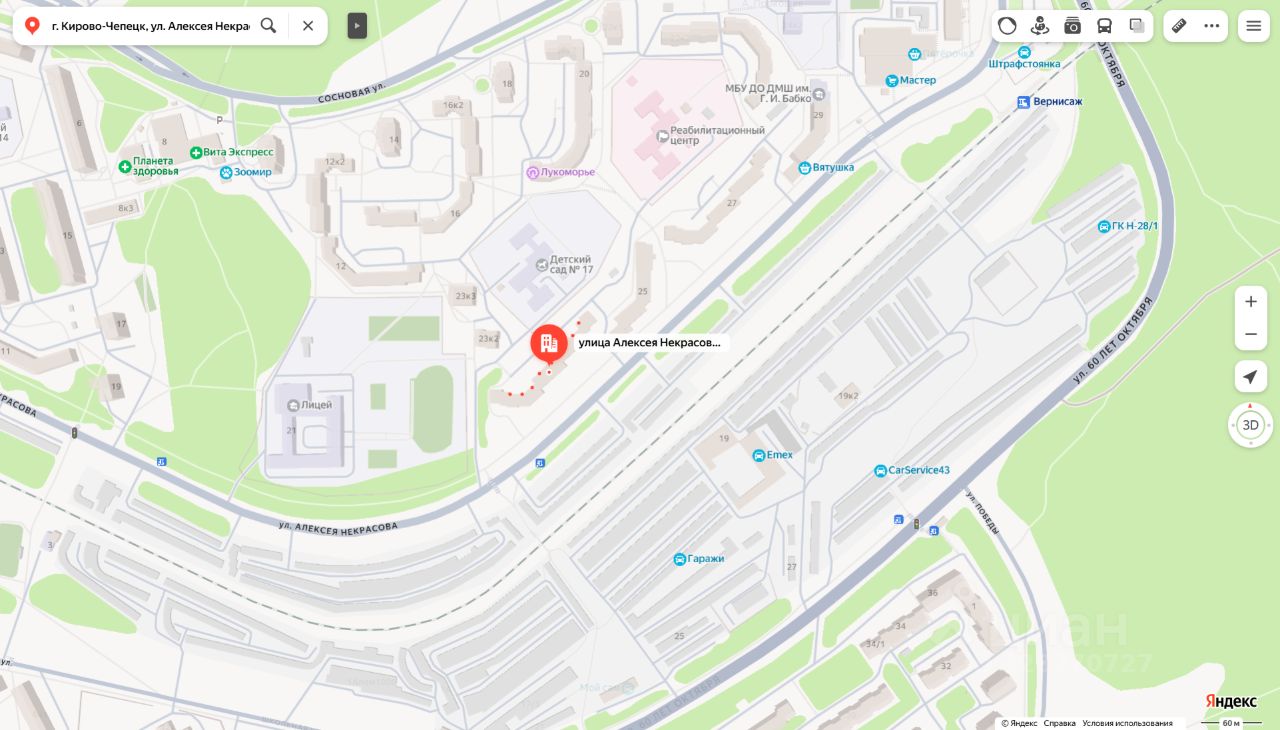Click the my location arrow icon
Screen dimensions: 1280x730
[x=1250, y=377]
